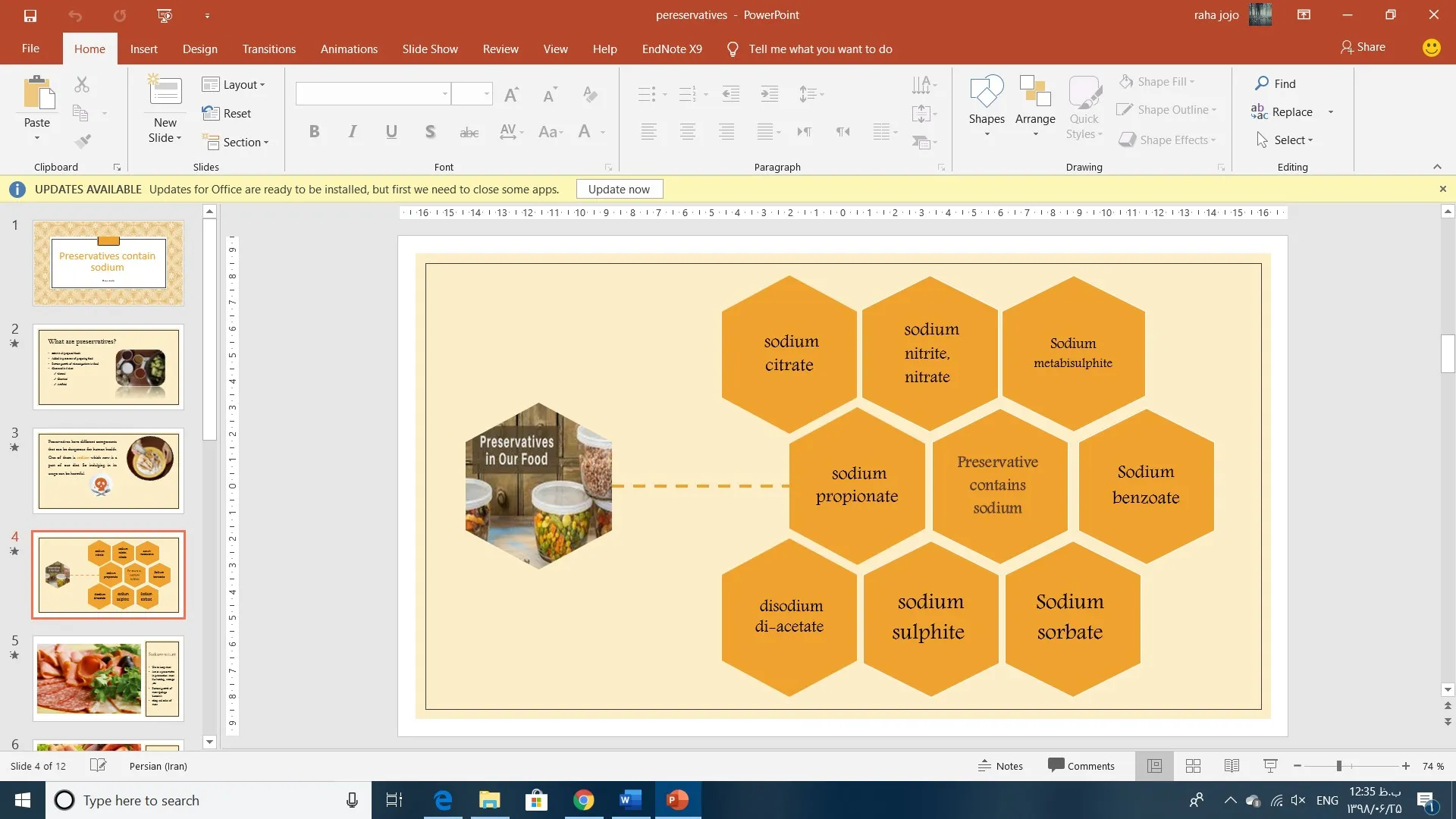Start slideshow from beginning icon
This screenshot has width=1456, height=819.
pos(165,15)
